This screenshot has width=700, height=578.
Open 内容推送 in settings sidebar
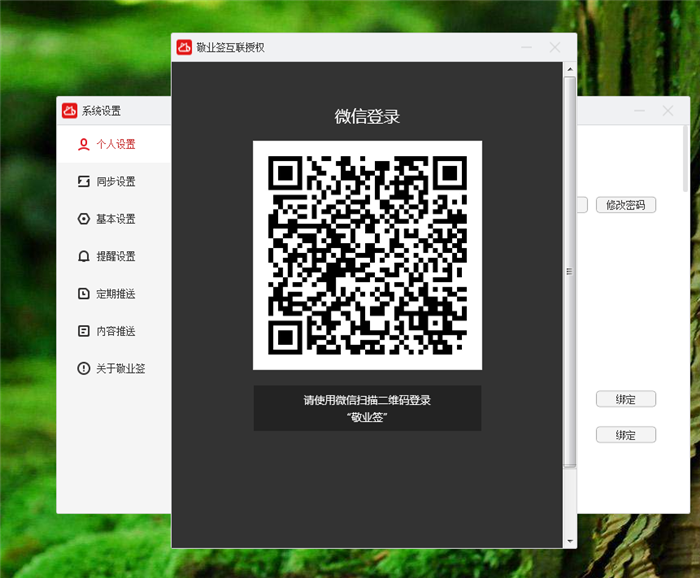coord(114,331)
